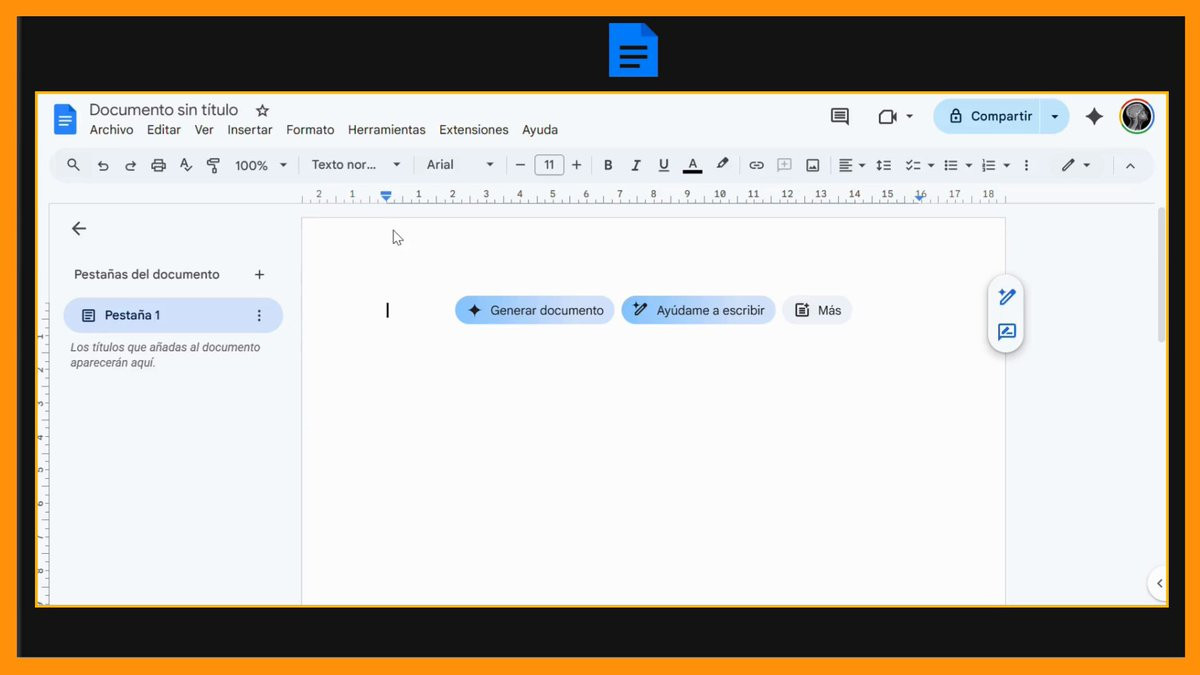Open the checklist options arrow
Screen dimensions: 1200x675
(931, 166)
